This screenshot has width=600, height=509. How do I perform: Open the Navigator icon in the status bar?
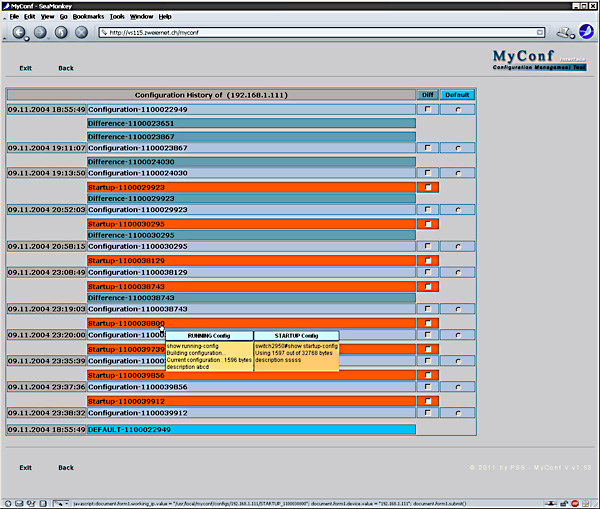(x=8, y=503)
